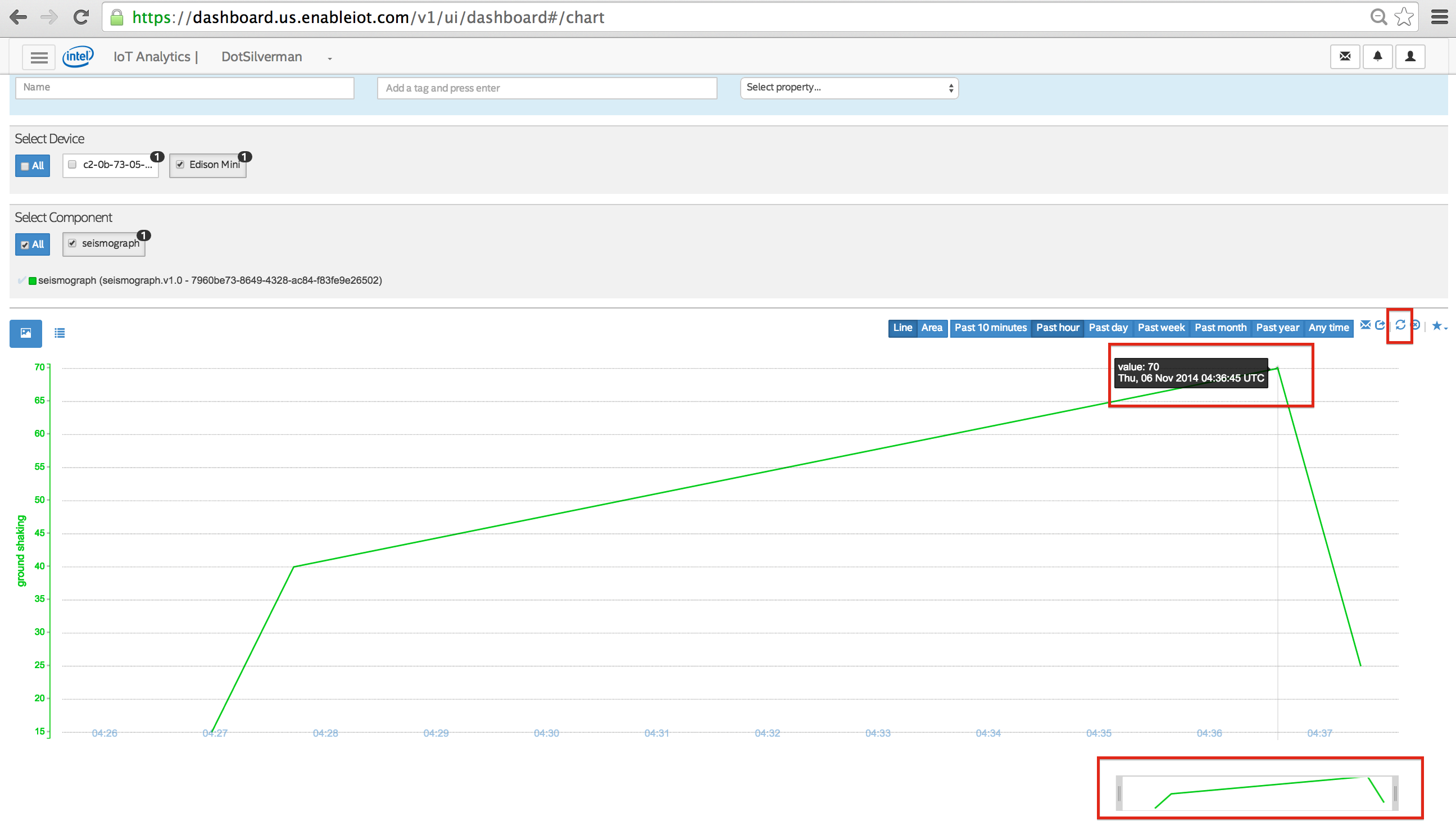Image resolution: width=1456 pixels, height=821 pixels.
Task: Open the IoT Analytics sidebar menu
Action: click(39, 57)
